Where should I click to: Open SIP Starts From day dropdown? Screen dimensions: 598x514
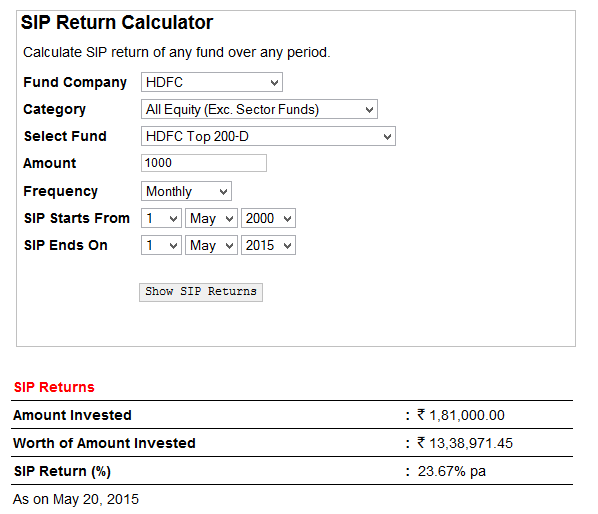[x=161, y=218]
